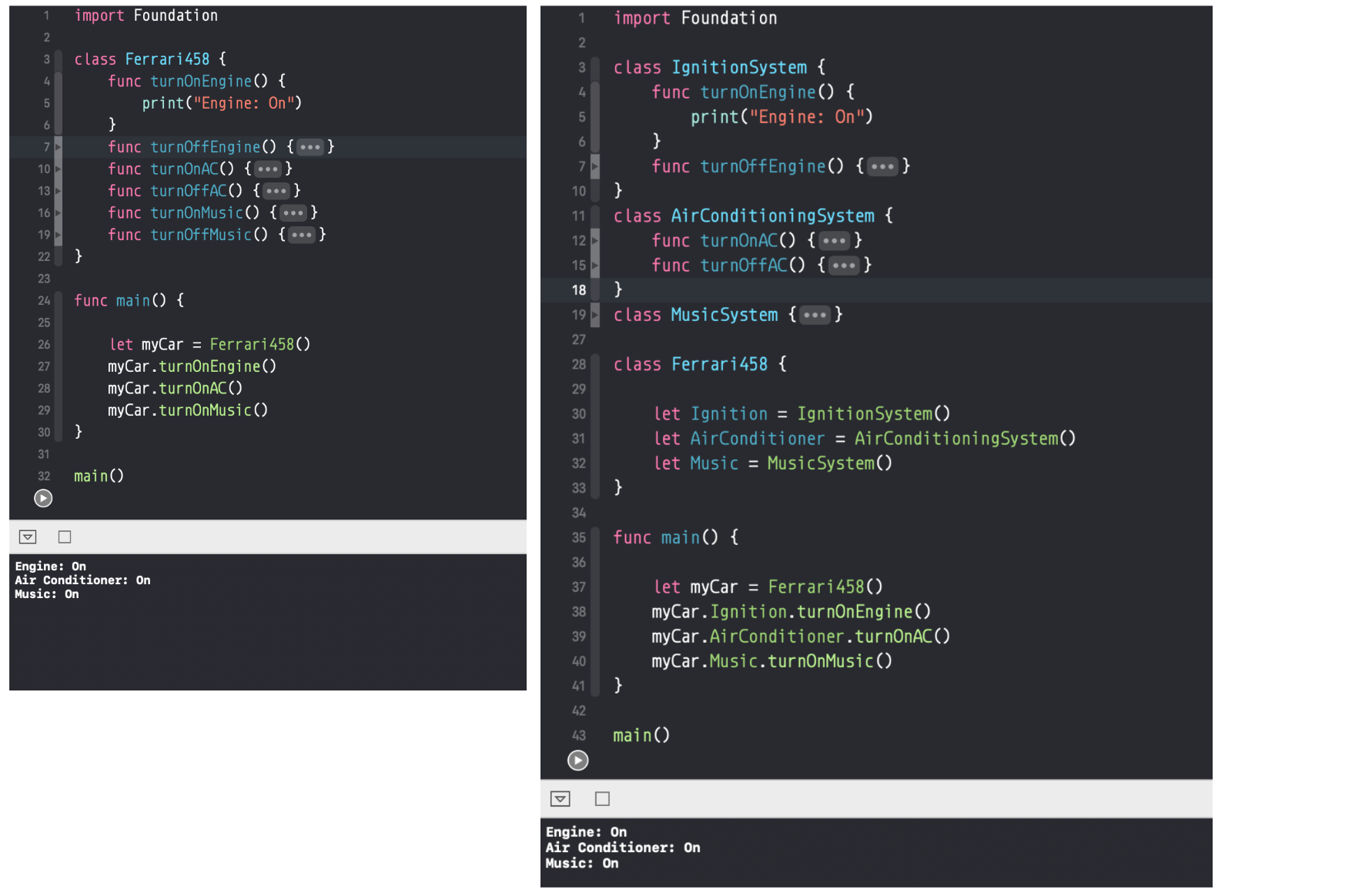Expand the collapsed turnOffMusic function body
This screenshot has width=1352, height=896.
(x=302, y=235)
